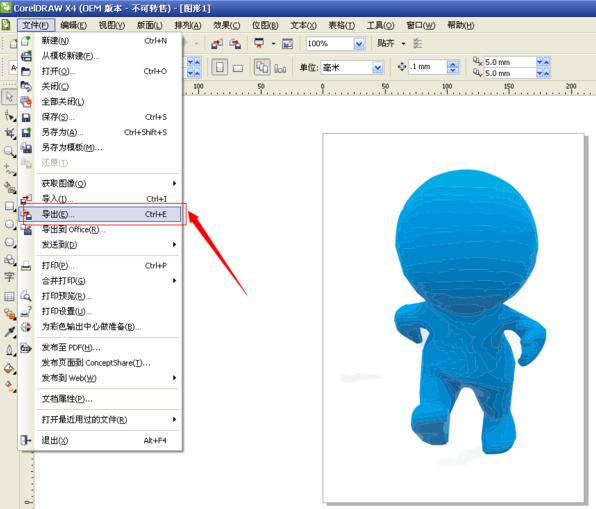Choose 导入(I)... menu entry
This screenshot has width=596, height=509.
click(100, 198)
